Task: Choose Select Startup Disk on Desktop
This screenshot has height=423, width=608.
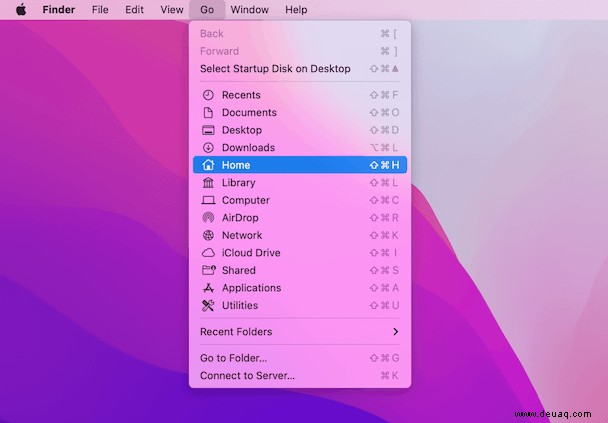Action: coord(300,69)
